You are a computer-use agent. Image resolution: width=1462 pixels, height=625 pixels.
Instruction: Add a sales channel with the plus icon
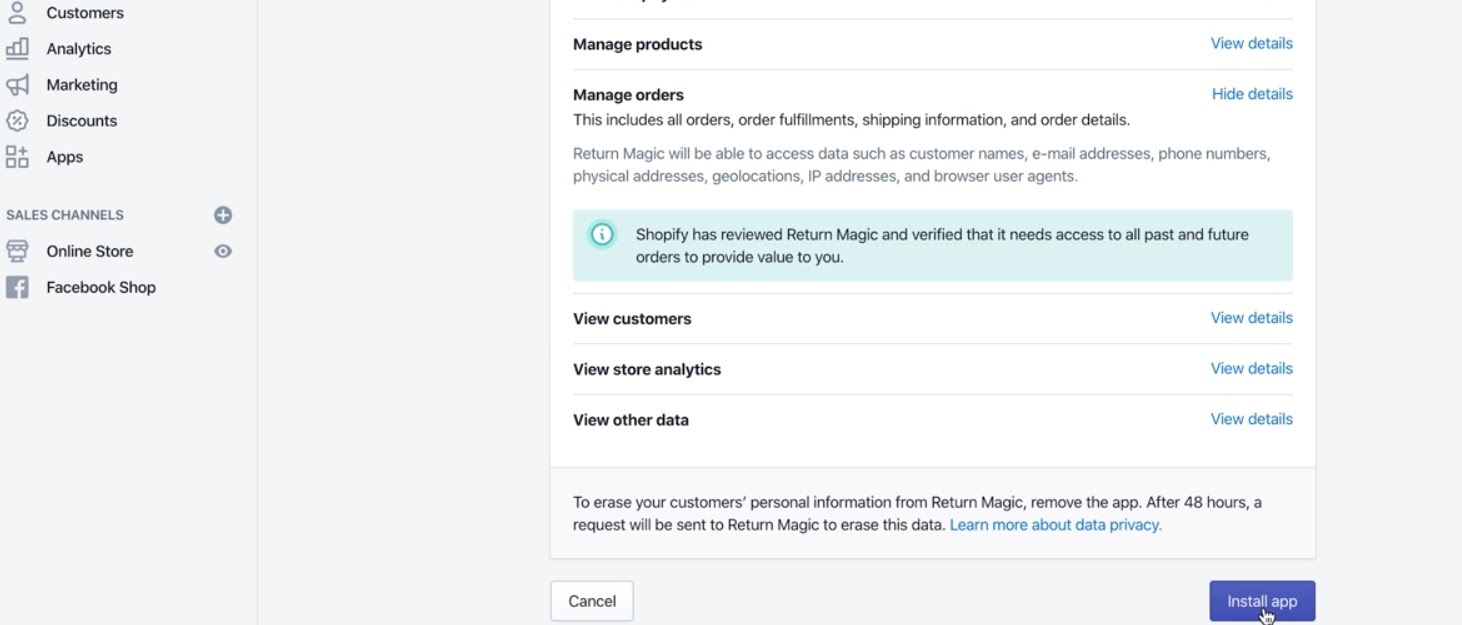tap(223, 215)
